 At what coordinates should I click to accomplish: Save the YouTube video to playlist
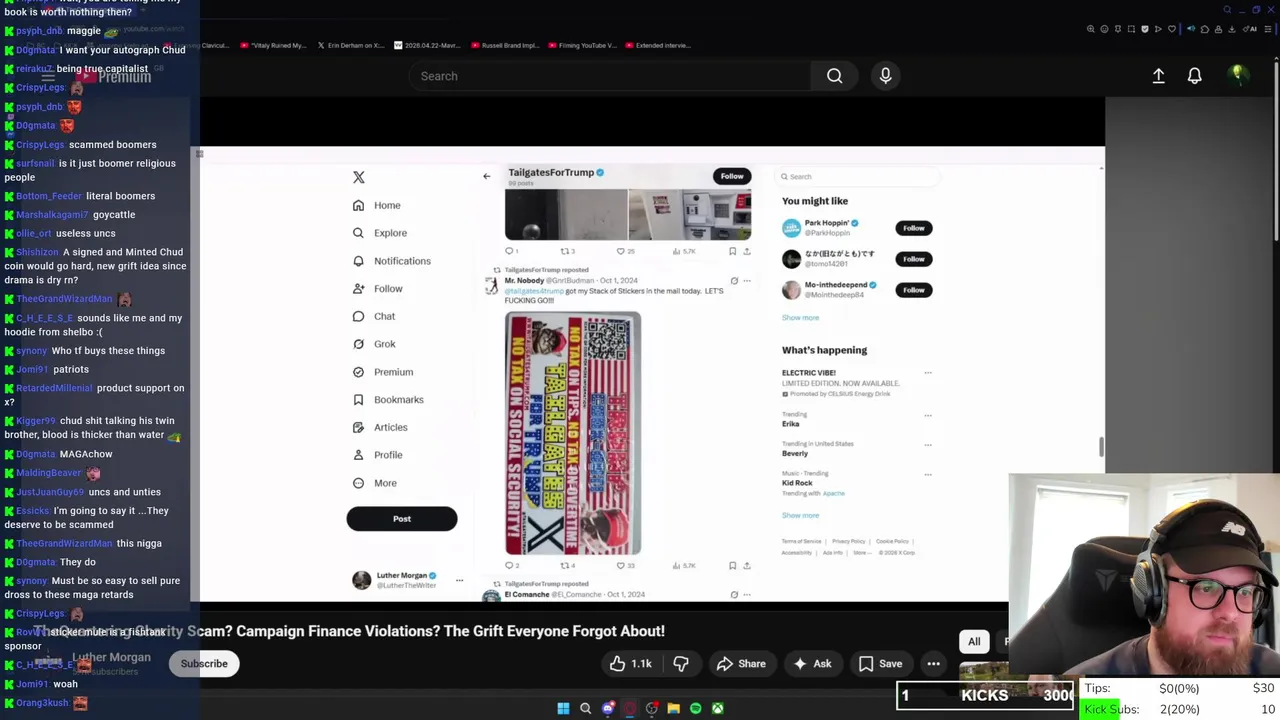[880, 664]
